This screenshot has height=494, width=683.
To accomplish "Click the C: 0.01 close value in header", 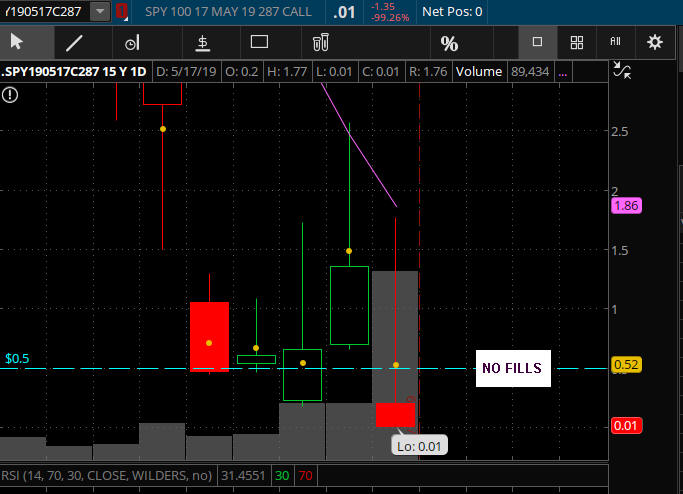I will [x=381, y=71].
